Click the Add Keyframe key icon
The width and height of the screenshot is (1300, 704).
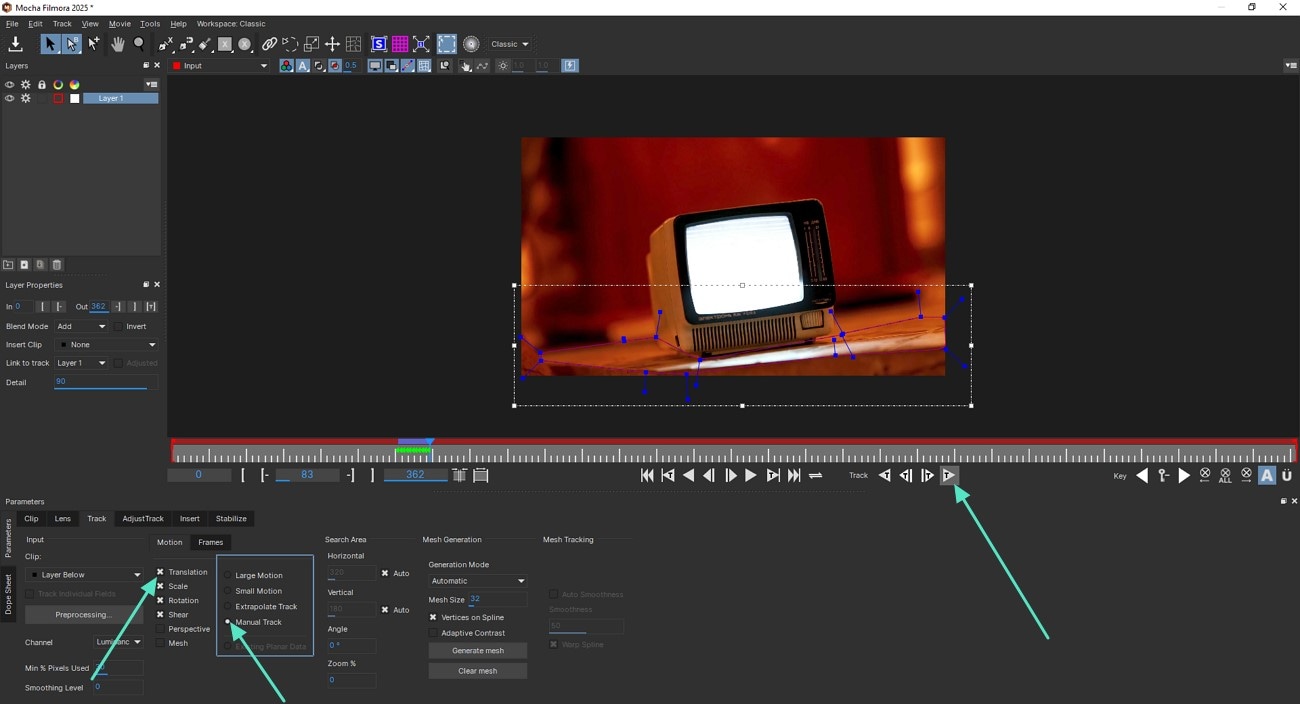point(1163,476)
